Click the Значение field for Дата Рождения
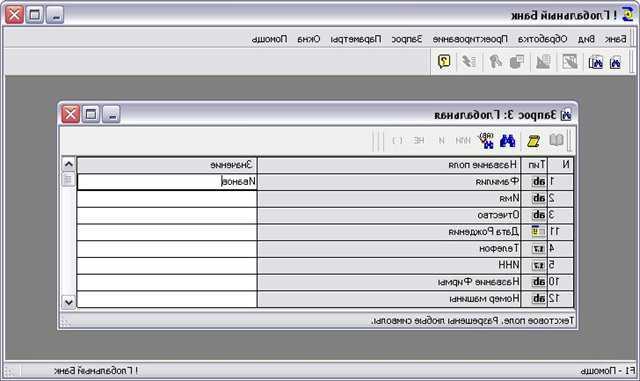This screenshot has width=640, height=381. [167, 232]
